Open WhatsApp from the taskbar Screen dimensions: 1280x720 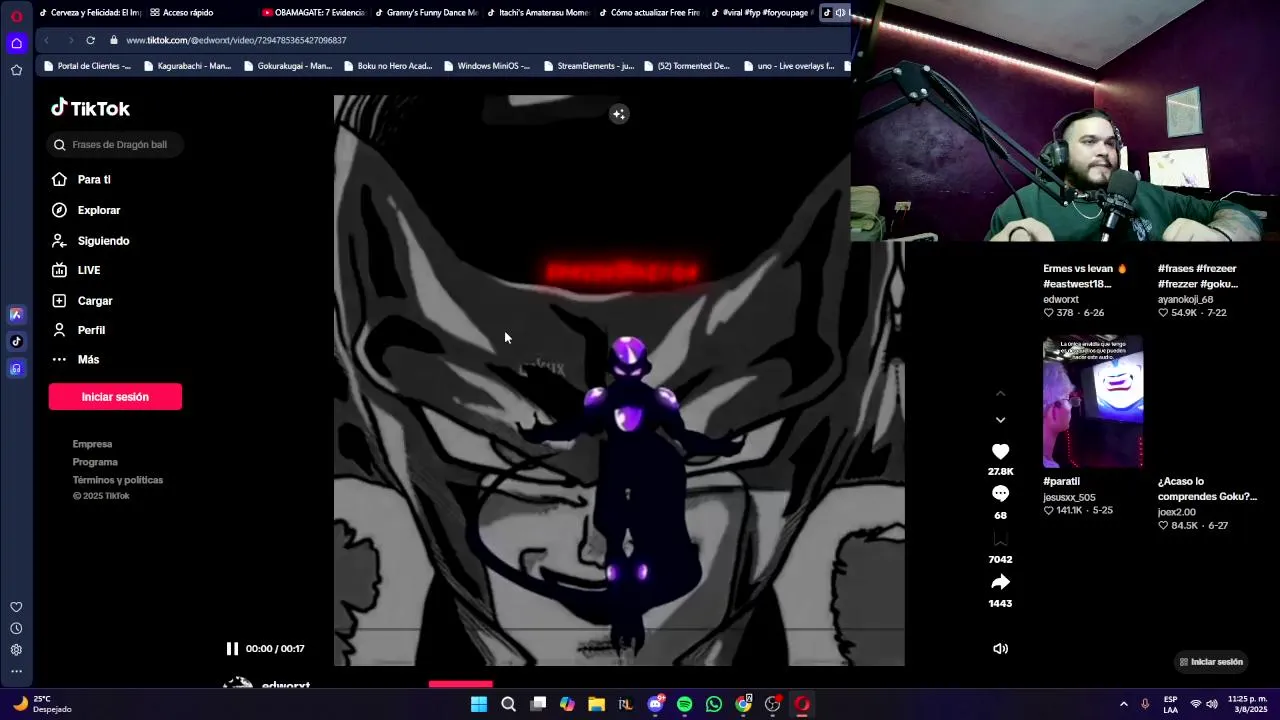pos(714,704)
